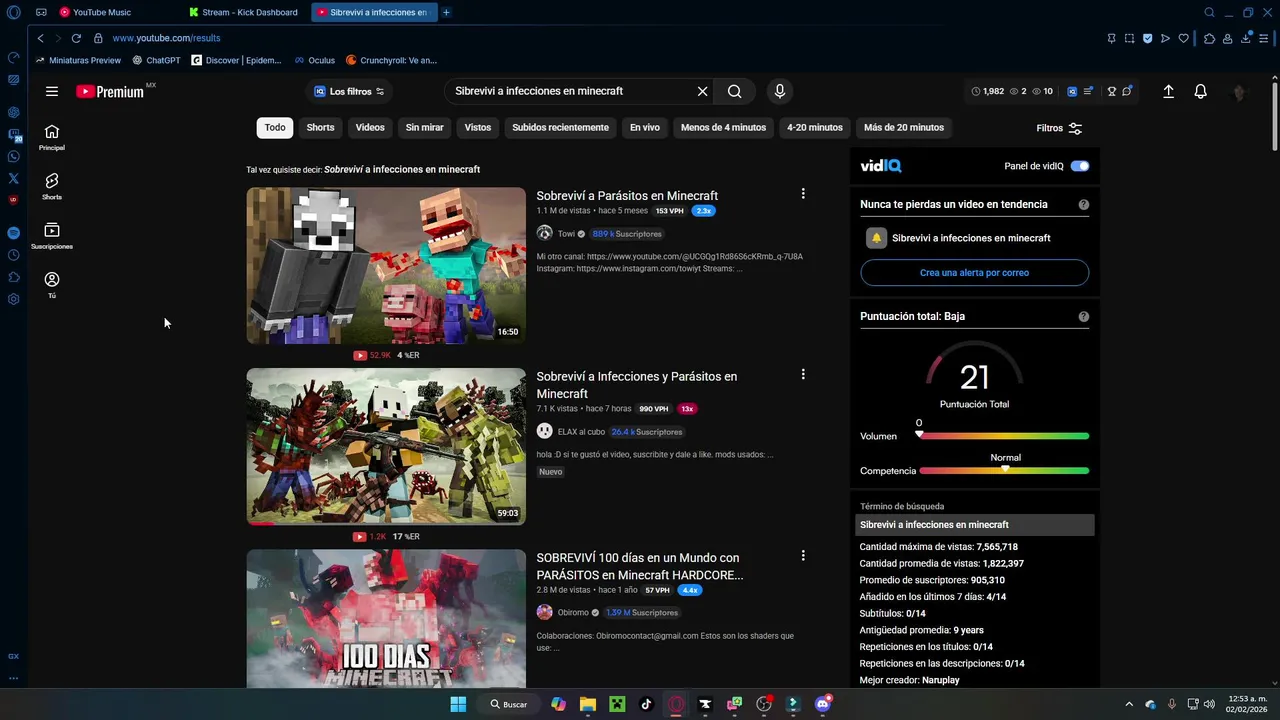The image size is (1280, 720).
Task: Reload the page in the browser
Action: click(76, 38)
